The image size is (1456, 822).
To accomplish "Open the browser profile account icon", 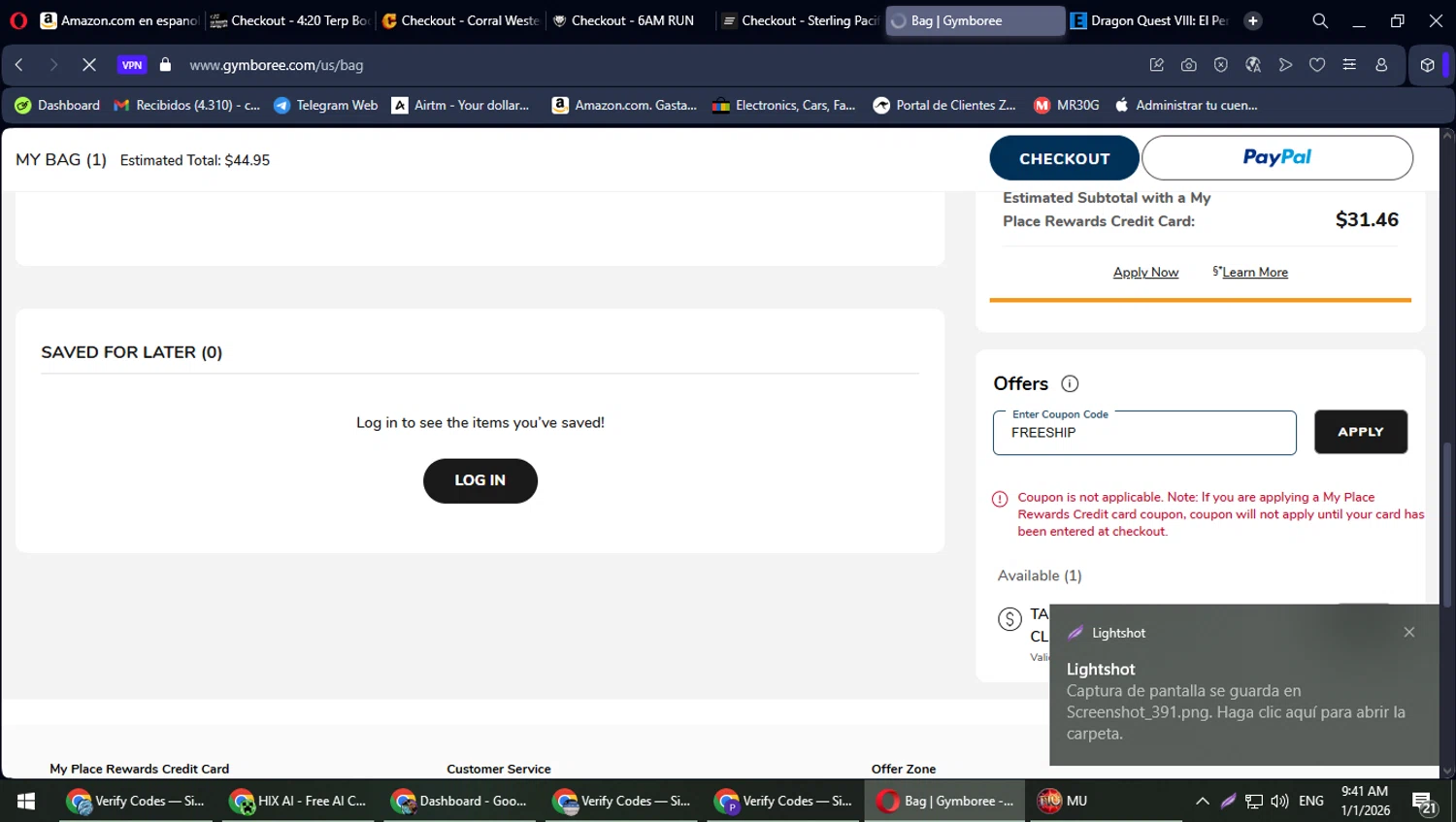I will 1381,65.
